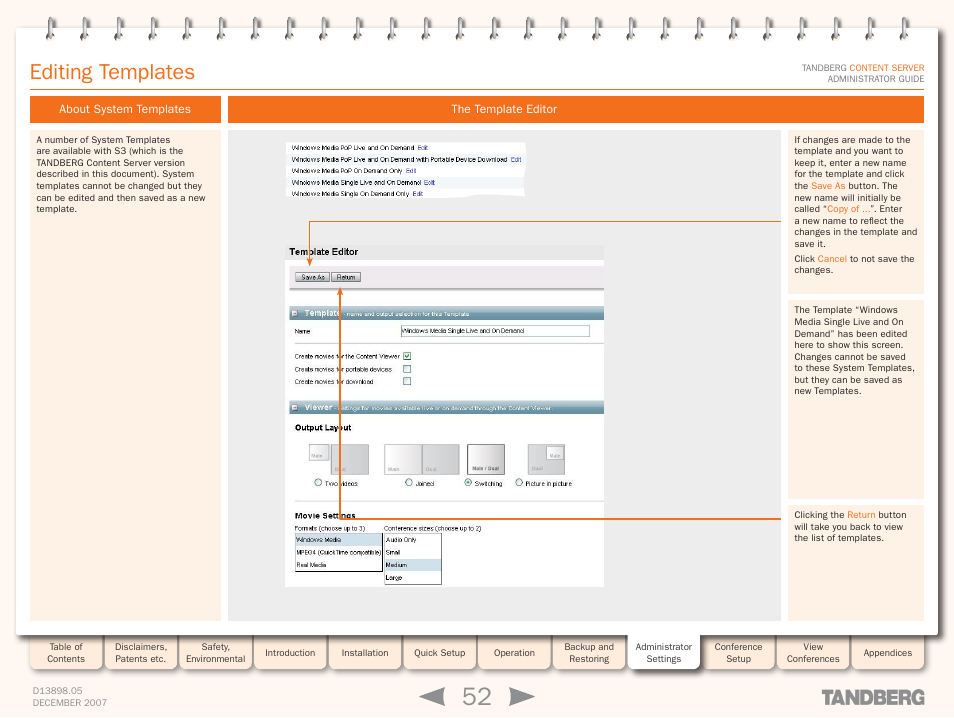This screenshot has width=954, height=718.
Task: Open the Disclaimers, Patents etc. tab
Action: 141,653
